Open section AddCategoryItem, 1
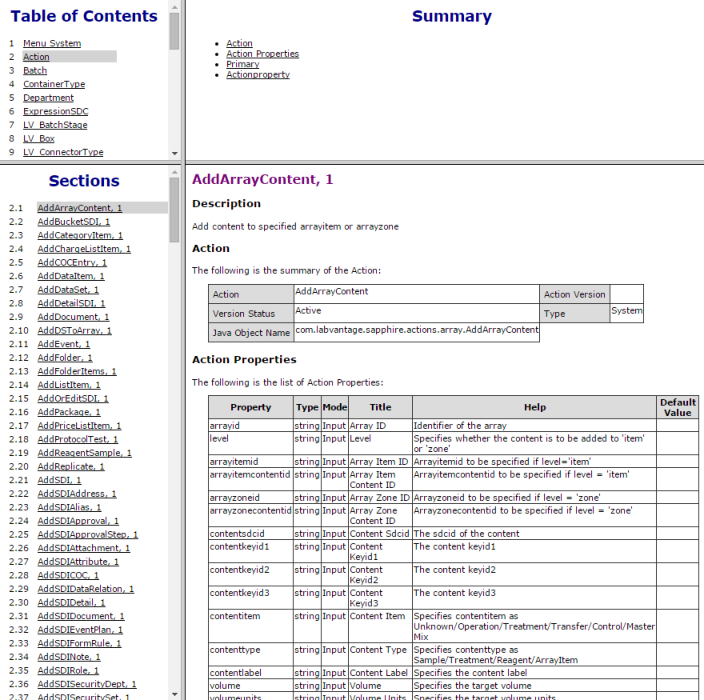Viewport: 704px width, 700px height. coord(80,235)
